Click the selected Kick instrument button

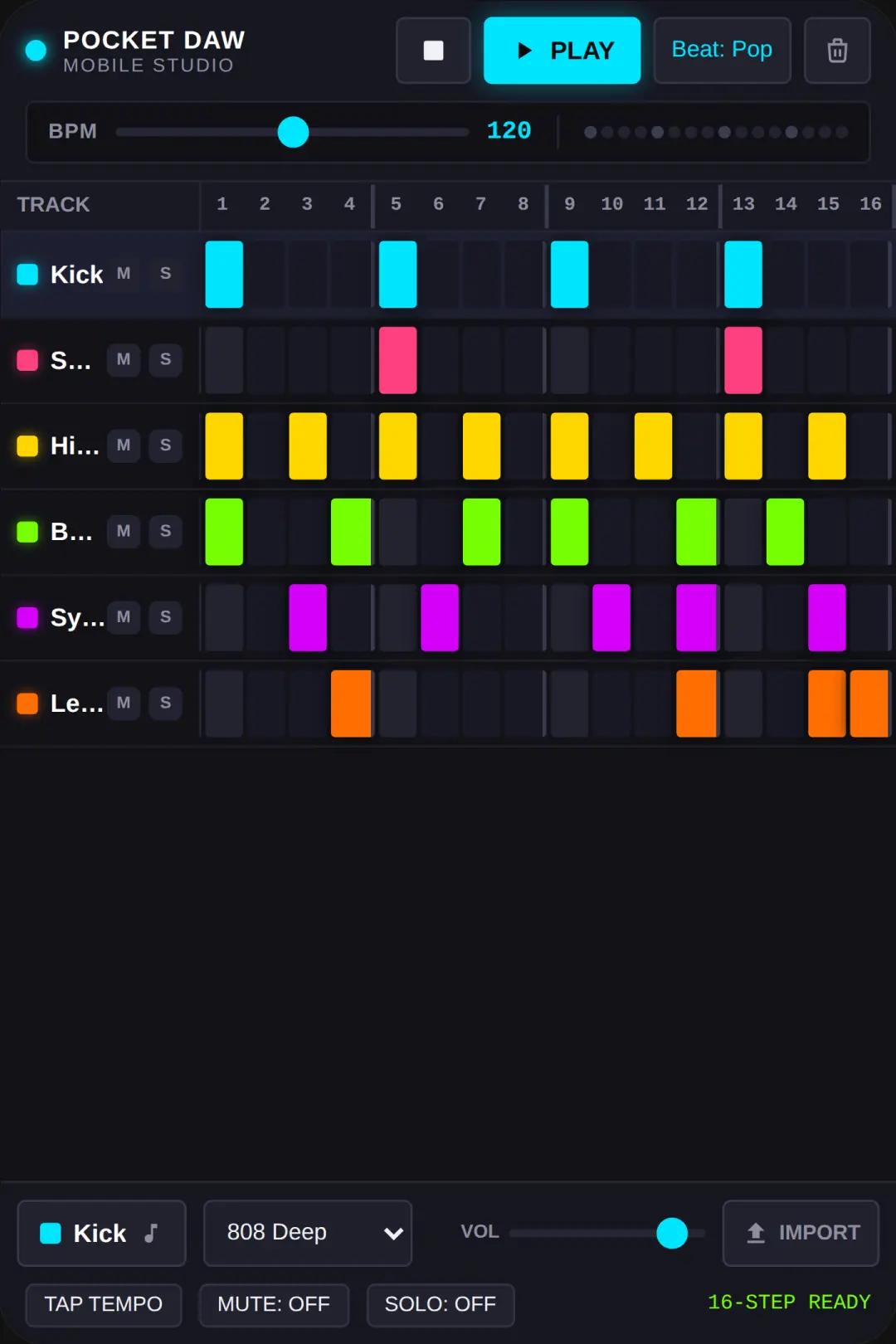pos(101,1233)
